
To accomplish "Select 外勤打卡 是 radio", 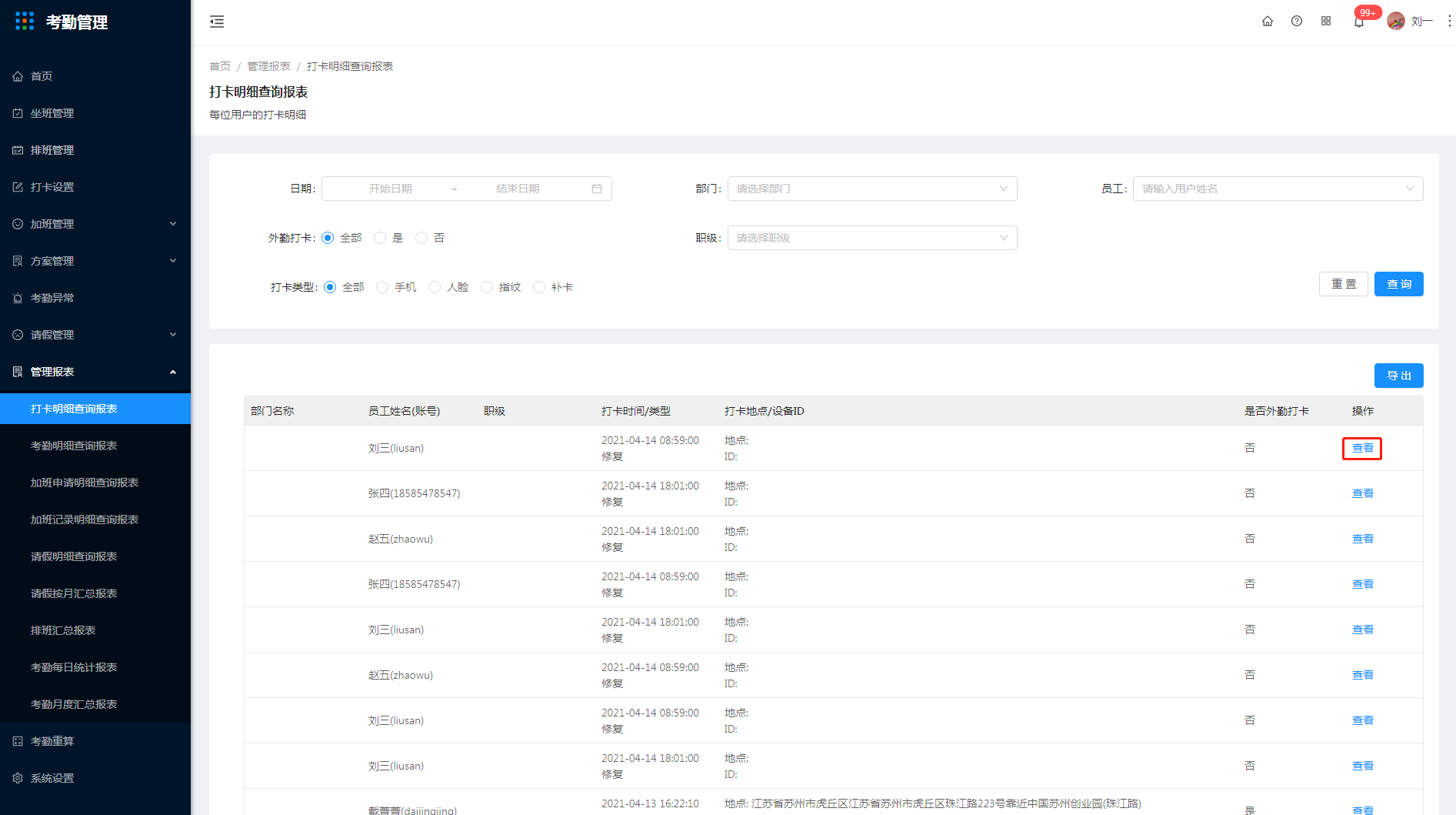I will click(x=380, y=238).
